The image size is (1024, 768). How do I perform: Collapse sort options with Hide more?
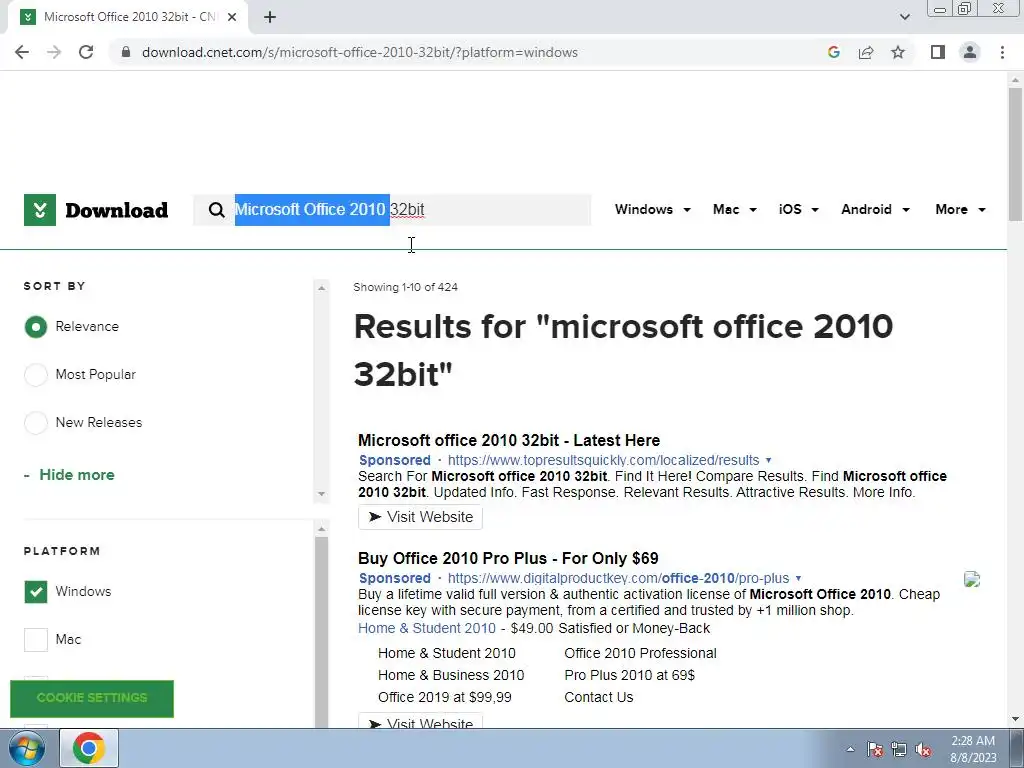tap(69, 475)
